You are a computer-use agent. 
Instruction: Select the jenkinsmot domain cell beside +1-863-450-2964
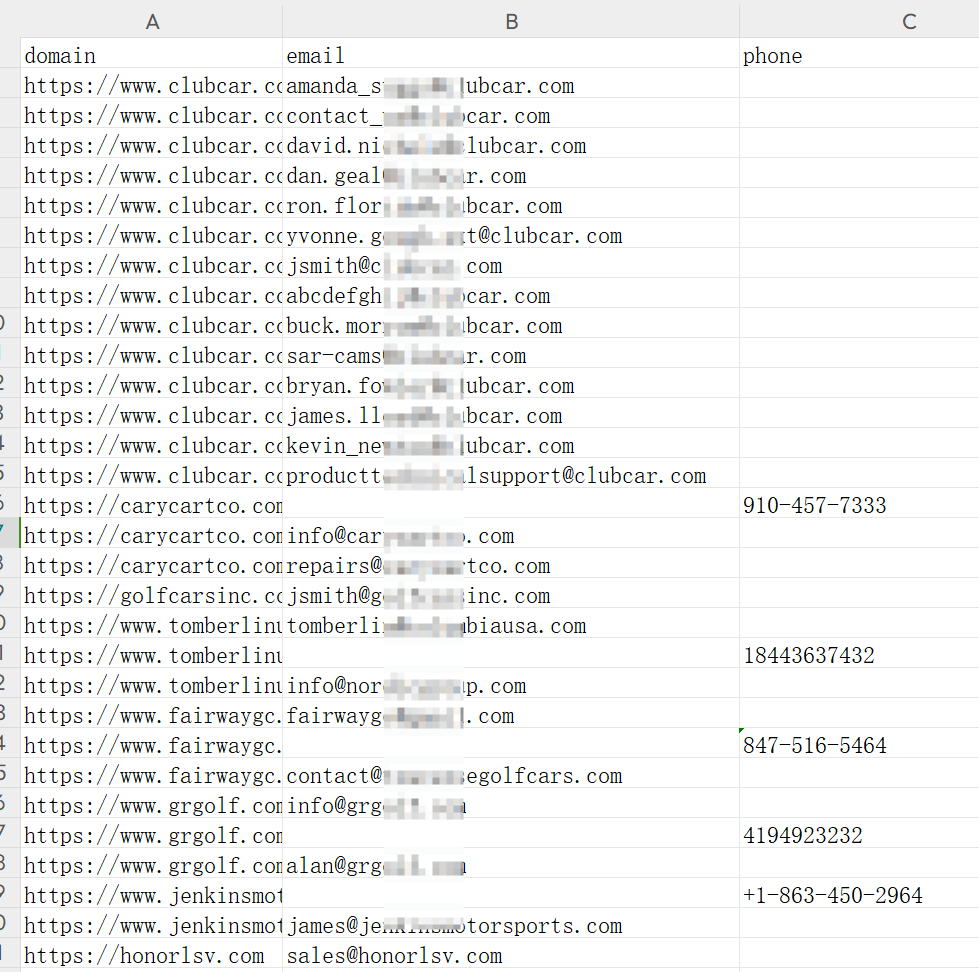(152, 895)
